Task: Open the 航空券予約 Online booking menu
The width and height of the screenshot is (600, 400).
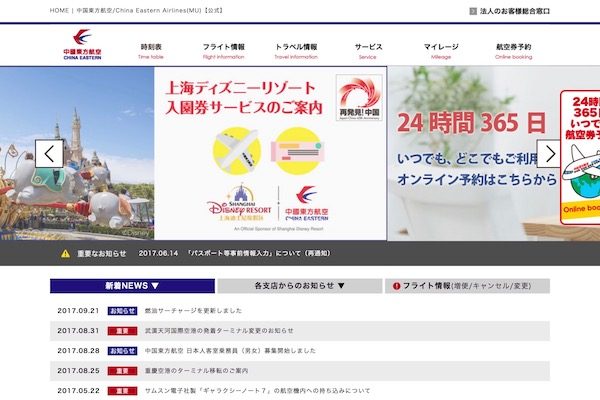Action: pyautogui.click(x=514, y=51)
